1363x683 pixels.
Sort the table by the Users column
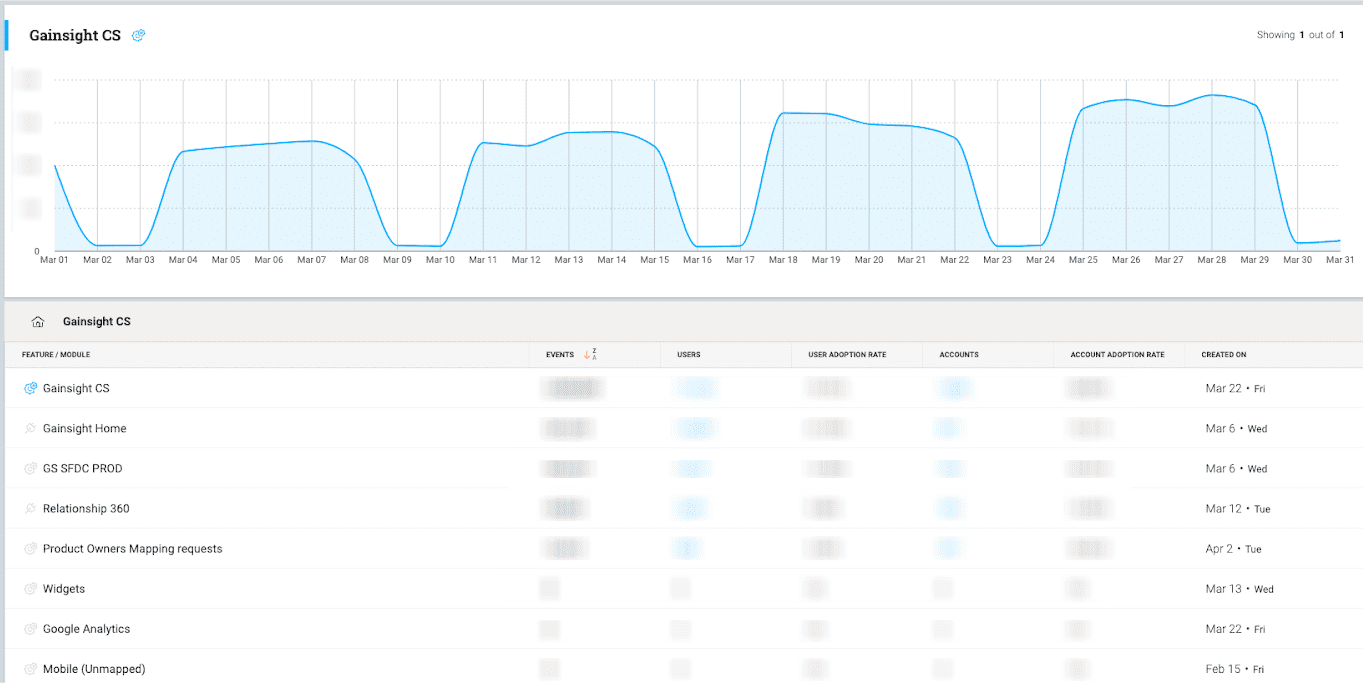(x=688, y=354)
